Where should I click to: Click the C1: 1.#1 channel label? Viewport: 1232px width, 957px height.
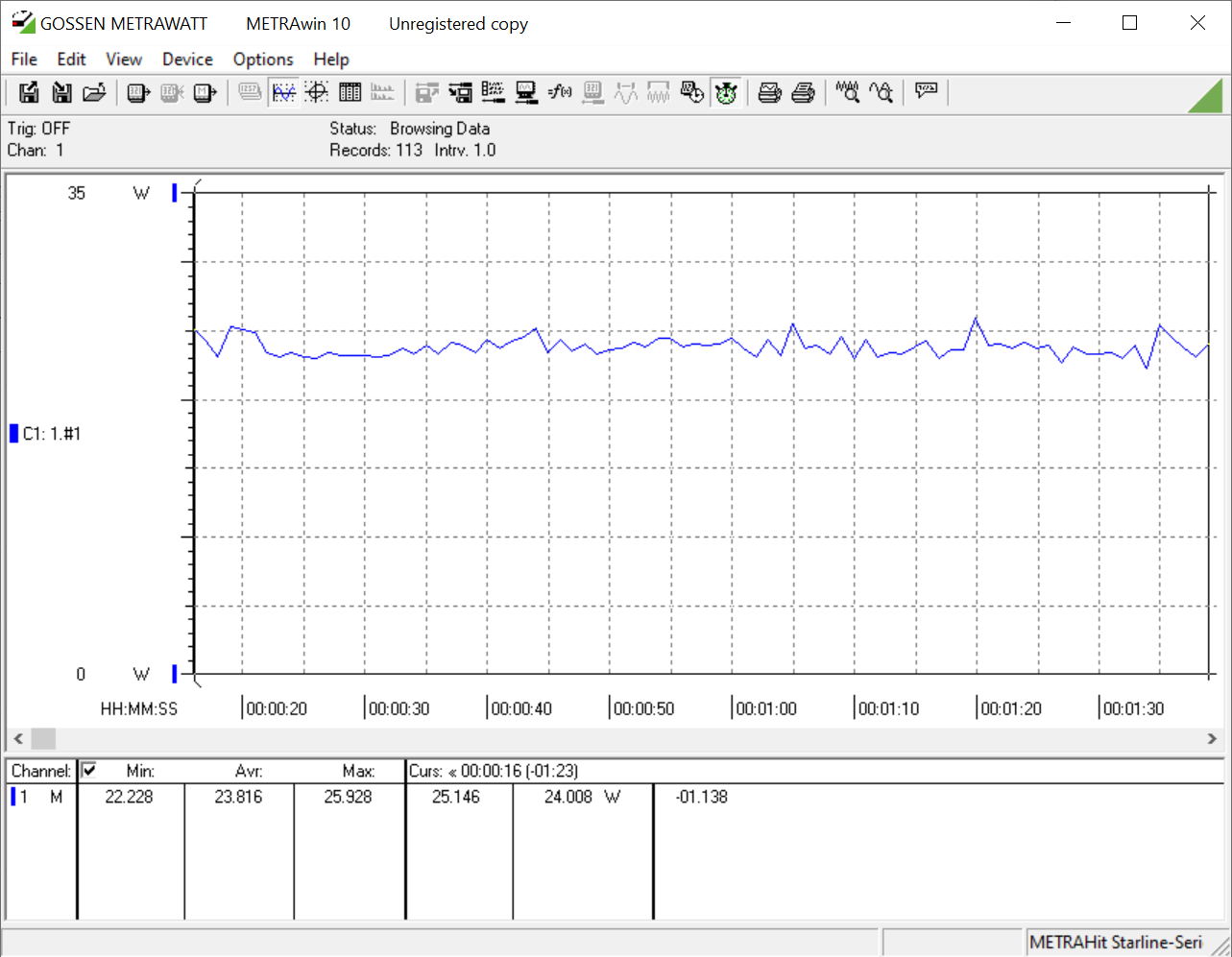(52, 433)
